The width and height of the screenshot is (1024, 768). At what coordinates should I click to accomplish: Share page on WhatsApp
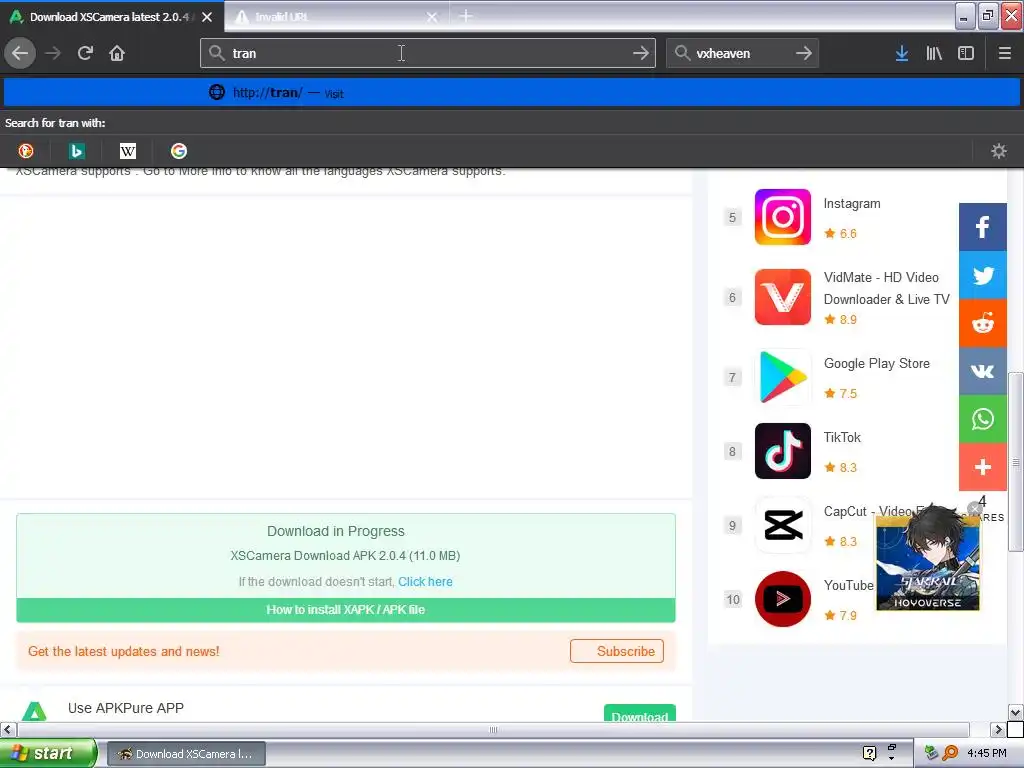[x=982, y=419]
